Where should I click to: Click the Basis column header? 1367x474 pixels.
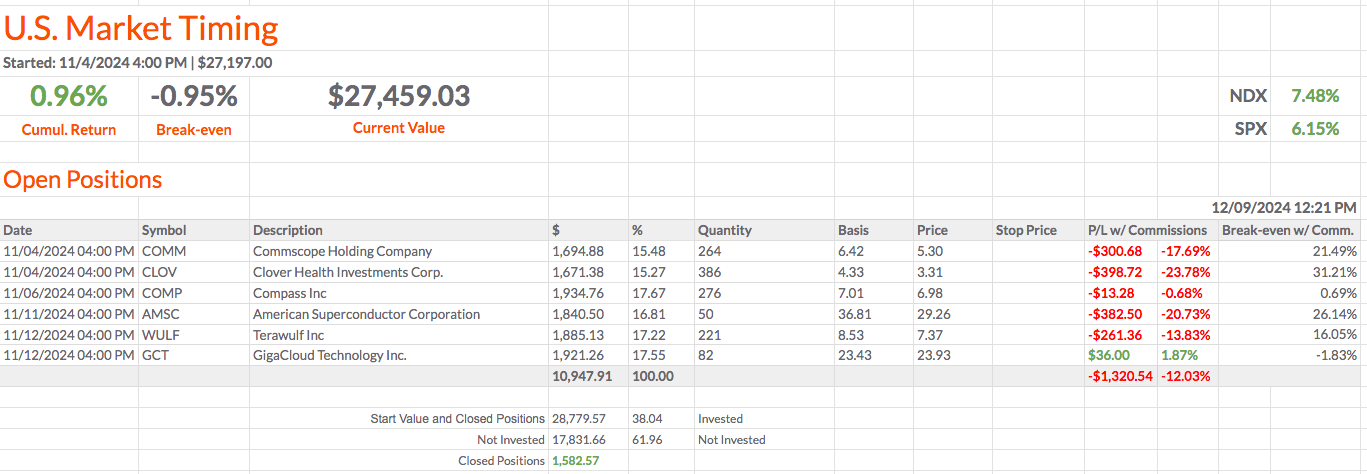853,230
